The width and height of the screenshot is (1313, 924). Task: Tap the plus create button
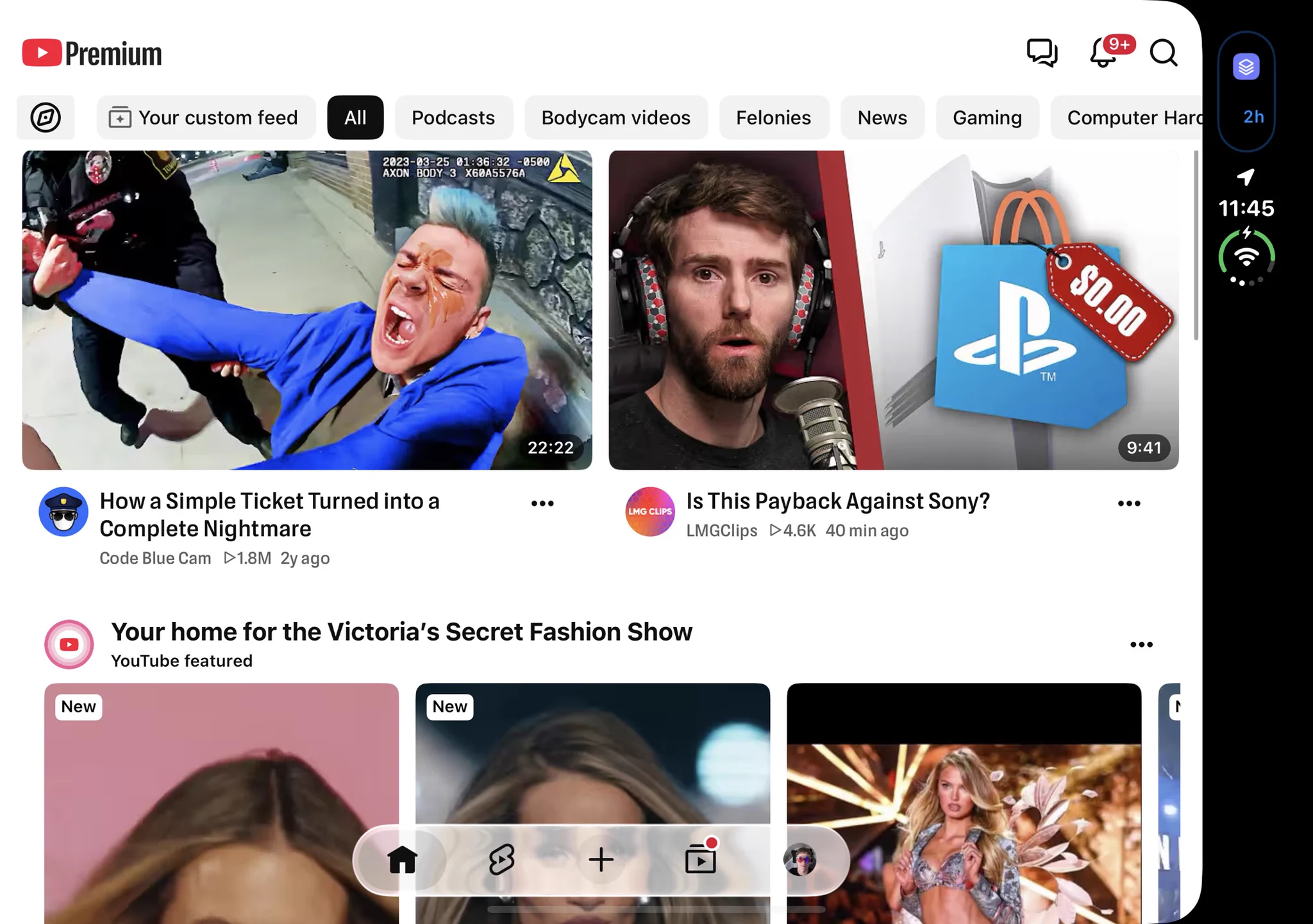tap(601, 859)
